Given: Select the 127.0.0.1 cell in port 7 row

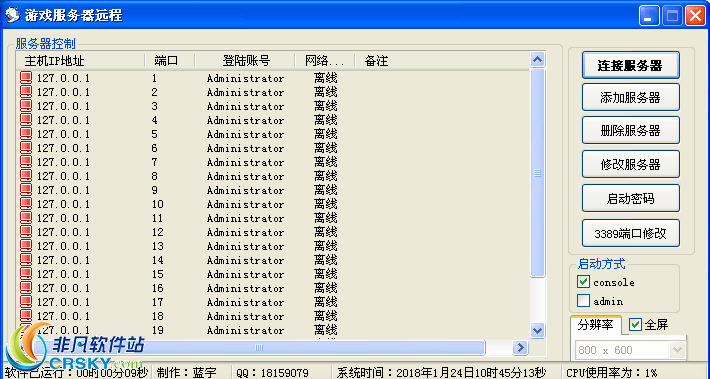Looking at the screenshot, I should point(63,162).
